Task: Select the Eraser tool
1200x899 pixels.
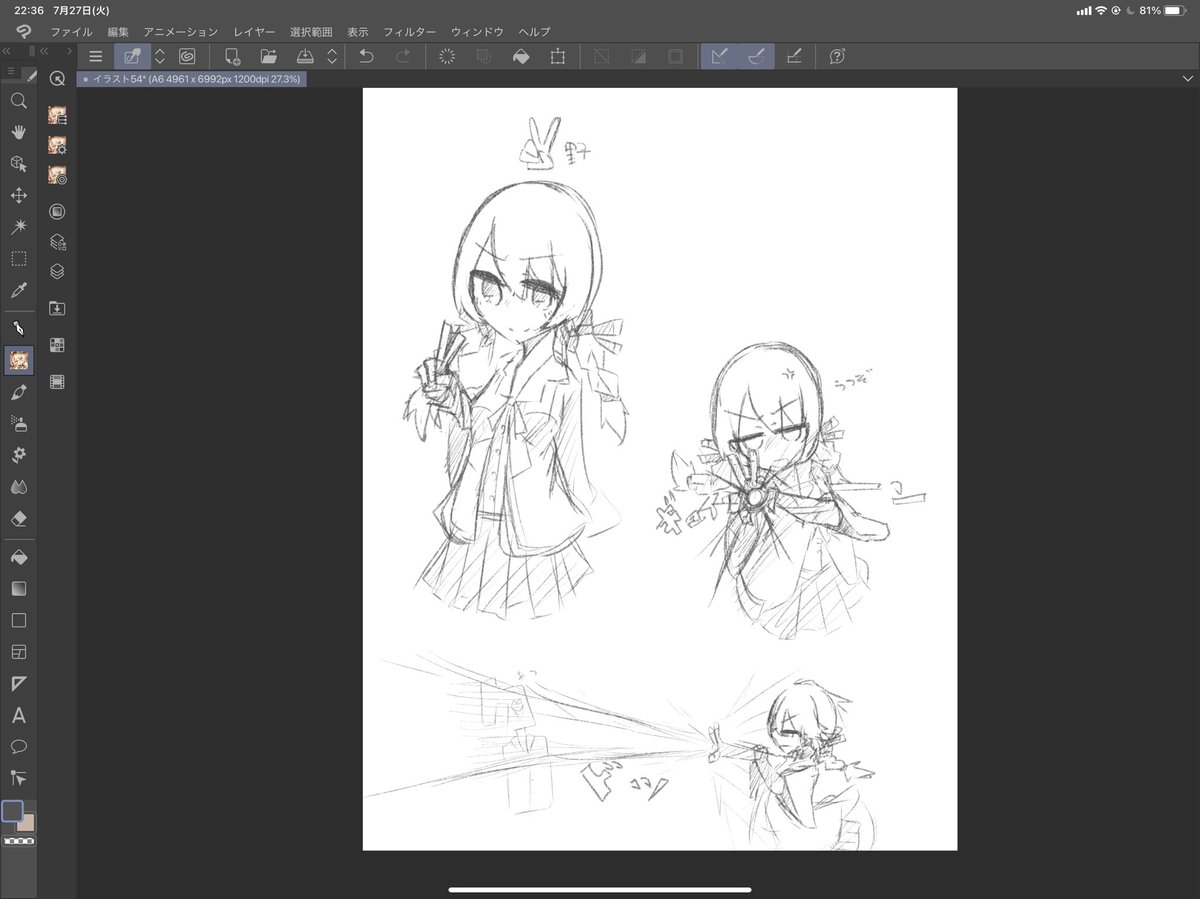Action: (18, 519)
